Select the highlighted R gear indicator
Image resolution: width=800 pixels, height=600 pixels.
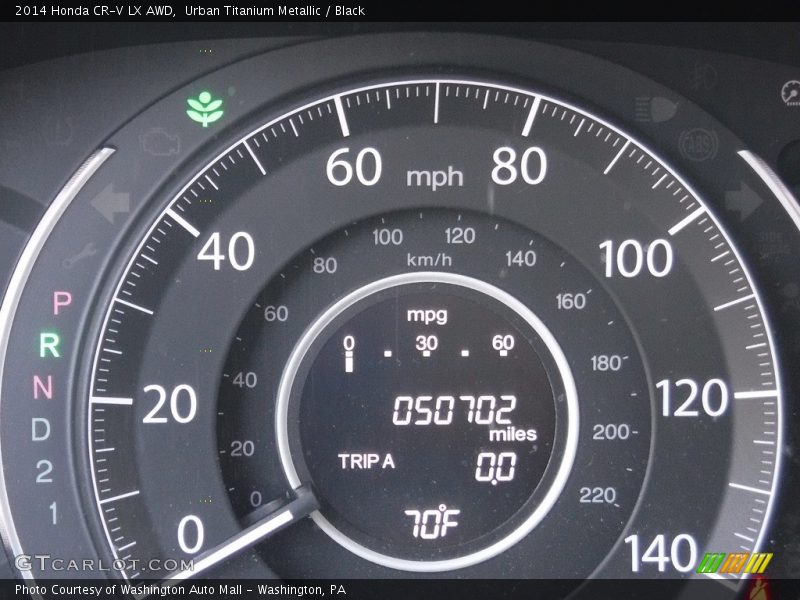[49, 345]
